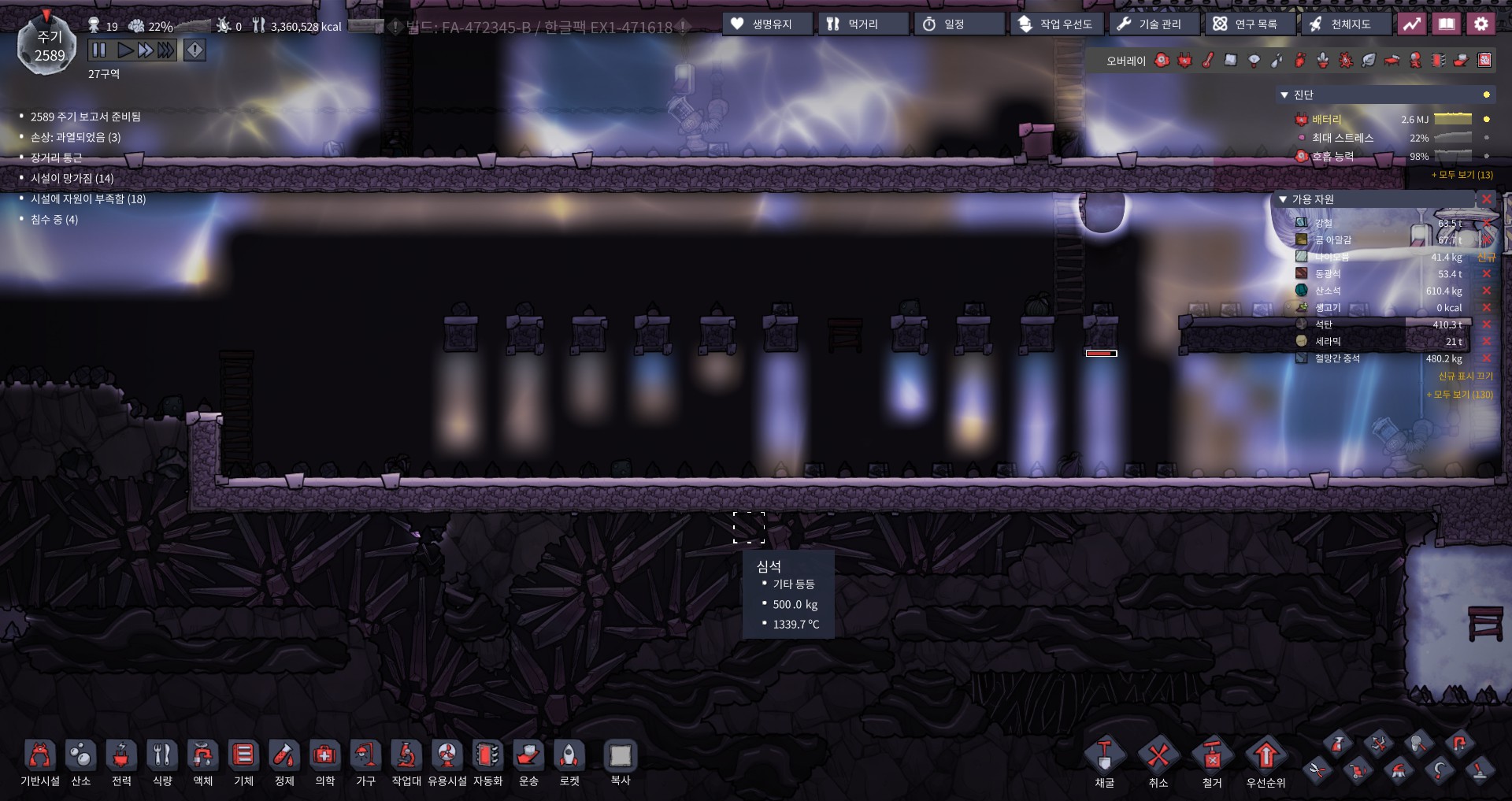Select the Priority (우선순위) tool

[1266, 763]
